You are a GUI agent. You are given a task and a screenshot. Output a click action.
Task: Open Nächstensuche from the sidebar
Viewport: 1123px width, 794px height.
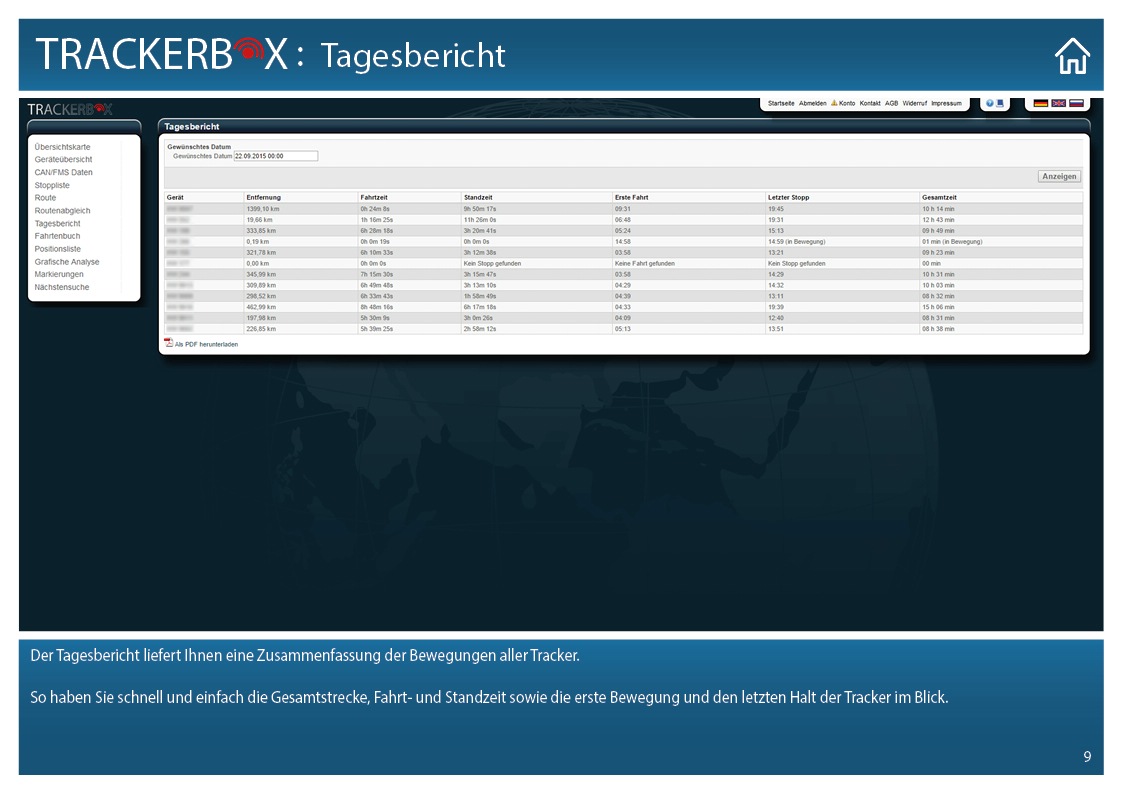coord(62,287)
